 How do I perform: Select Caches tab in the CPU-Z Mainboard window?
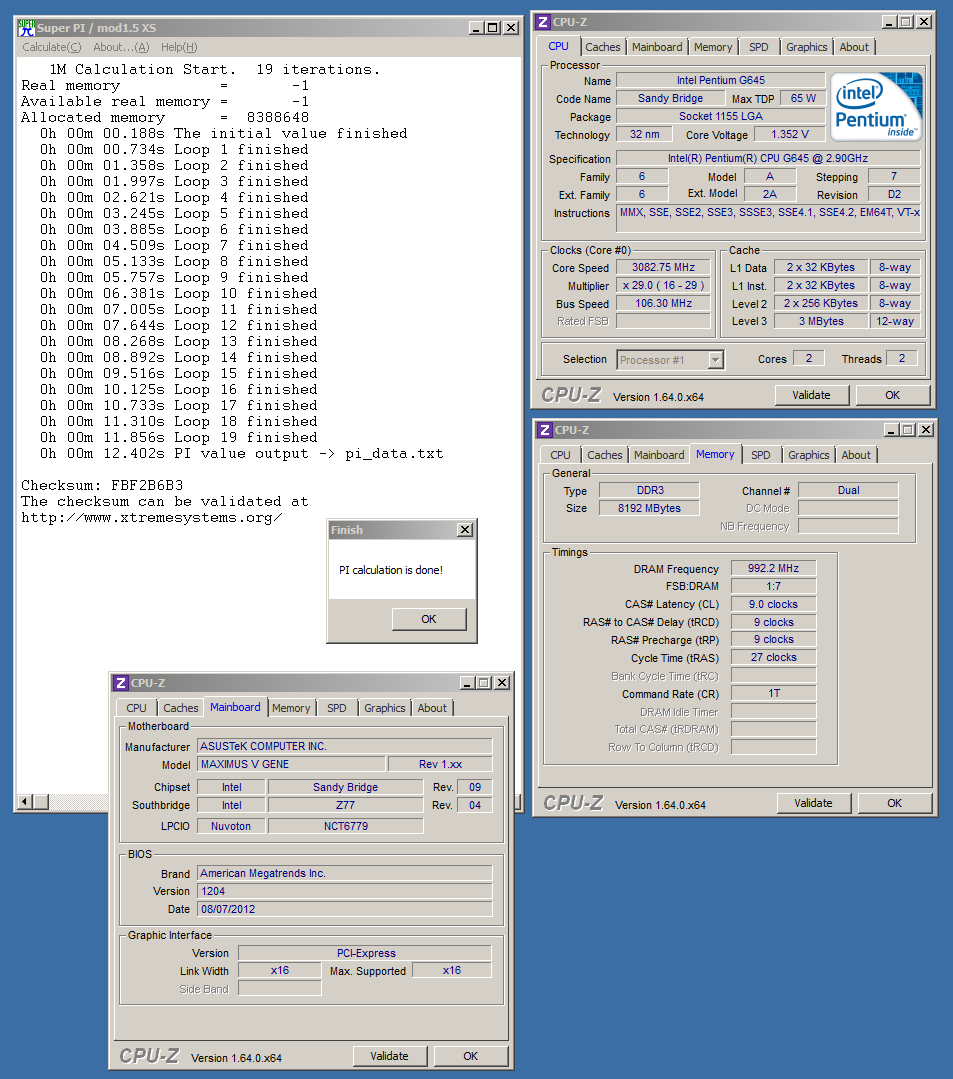pos(181,708)
